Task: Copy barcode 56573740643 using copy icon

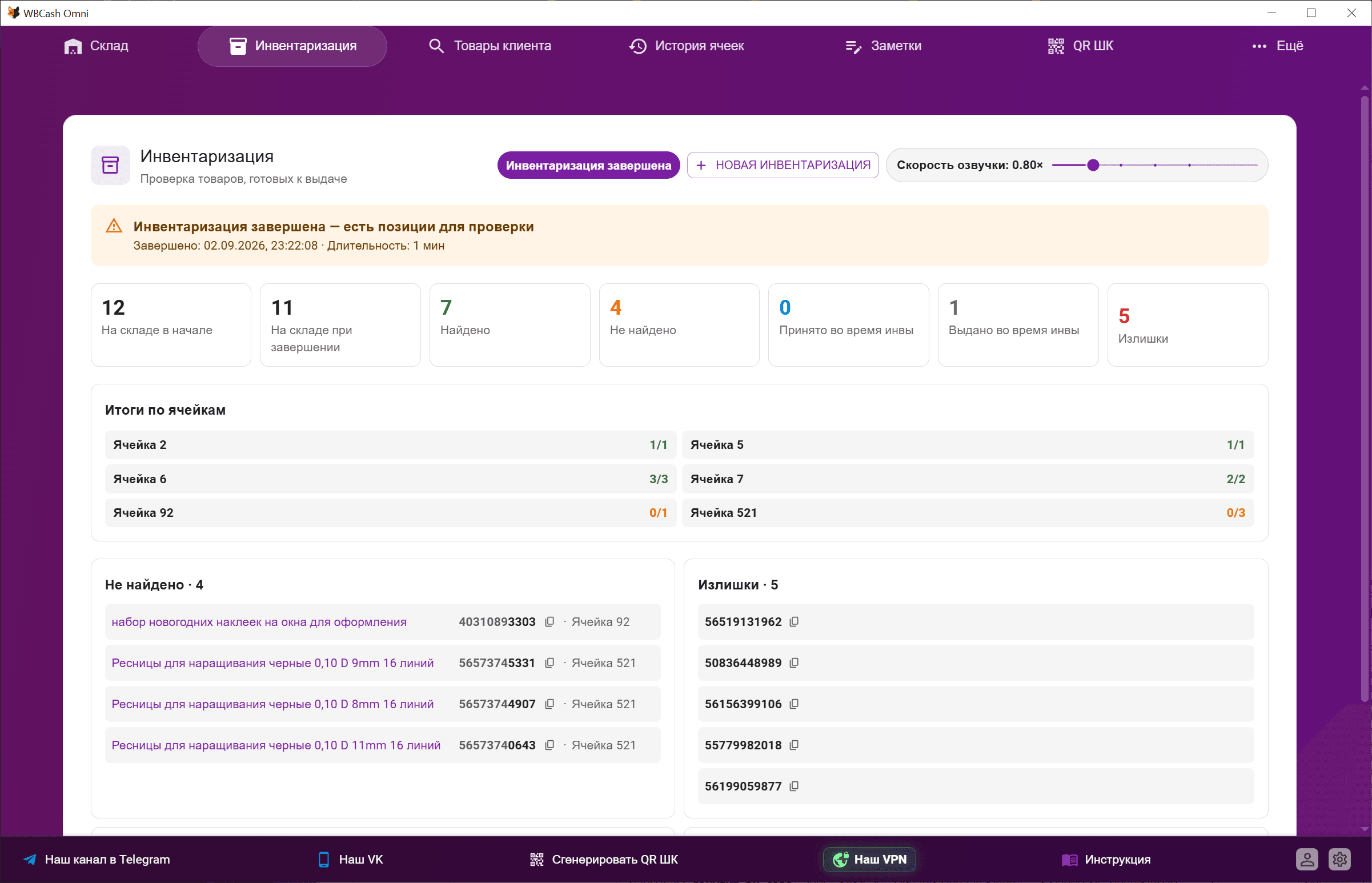Action: pos(549,745)
